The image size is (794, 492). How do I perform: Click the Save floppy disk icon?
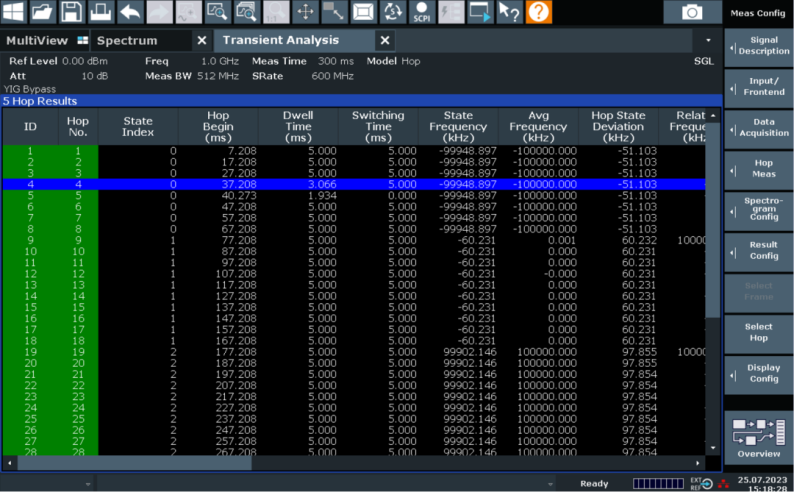click(71, 12)
